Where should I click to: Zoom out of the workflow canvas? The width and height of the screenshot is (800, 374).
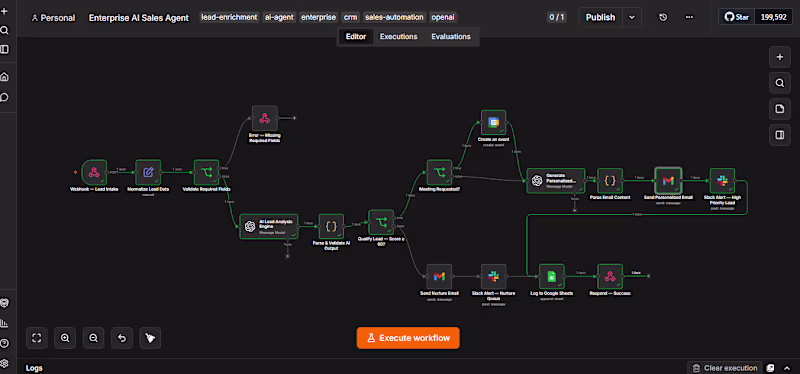[x=93, y=338]
